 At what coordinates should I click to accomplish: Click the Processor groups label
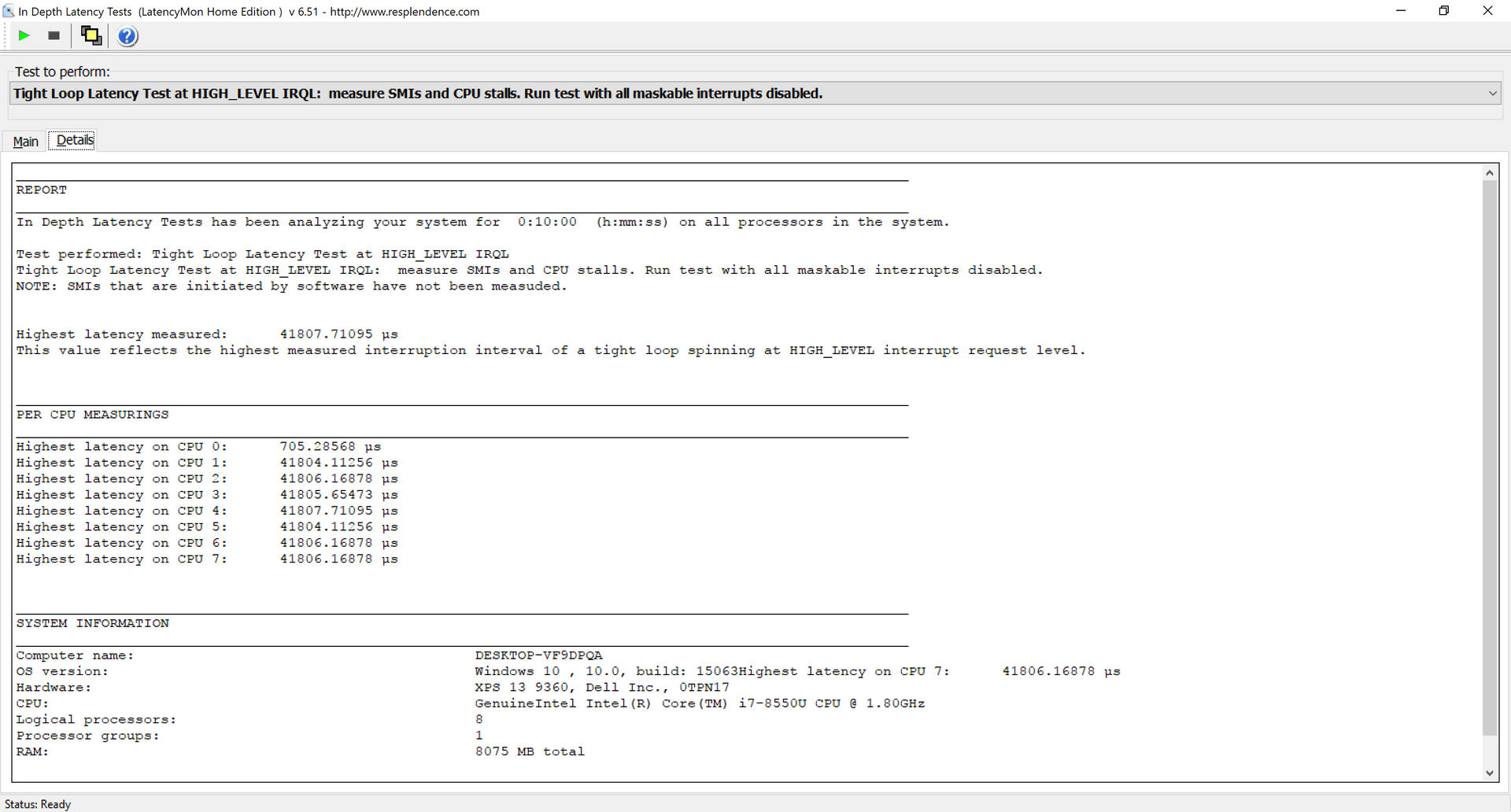[x=87, y=736]
